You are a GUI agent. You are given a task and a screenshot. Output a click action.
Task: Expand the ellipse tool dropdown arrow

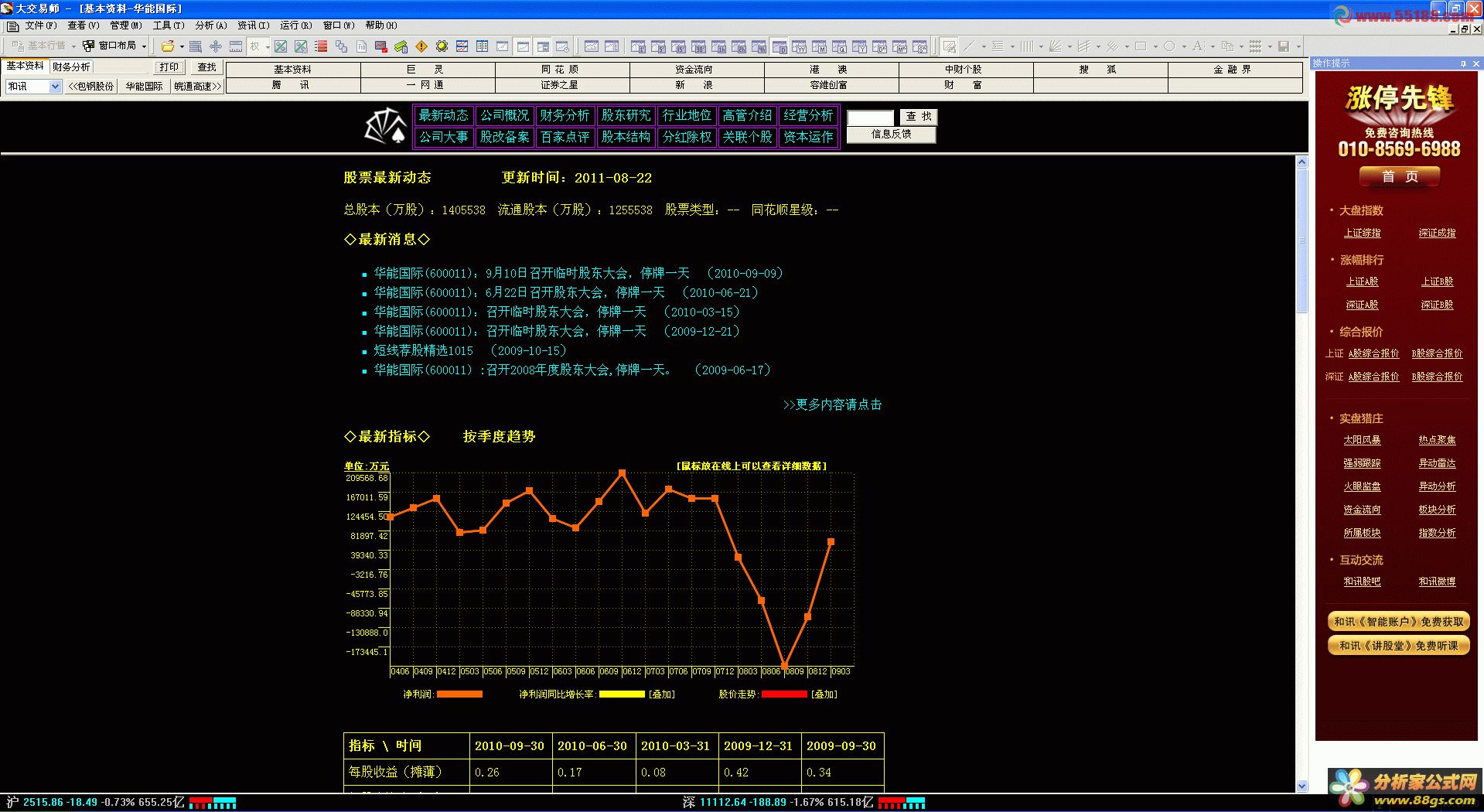(1184, 46)
